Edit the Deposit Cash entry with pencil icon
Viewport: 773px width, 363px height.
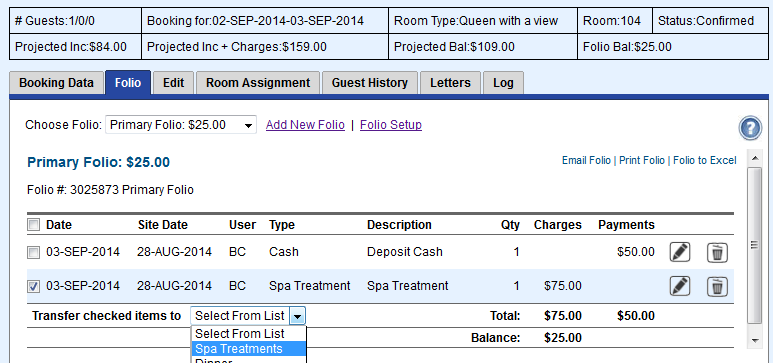(680, 252)
